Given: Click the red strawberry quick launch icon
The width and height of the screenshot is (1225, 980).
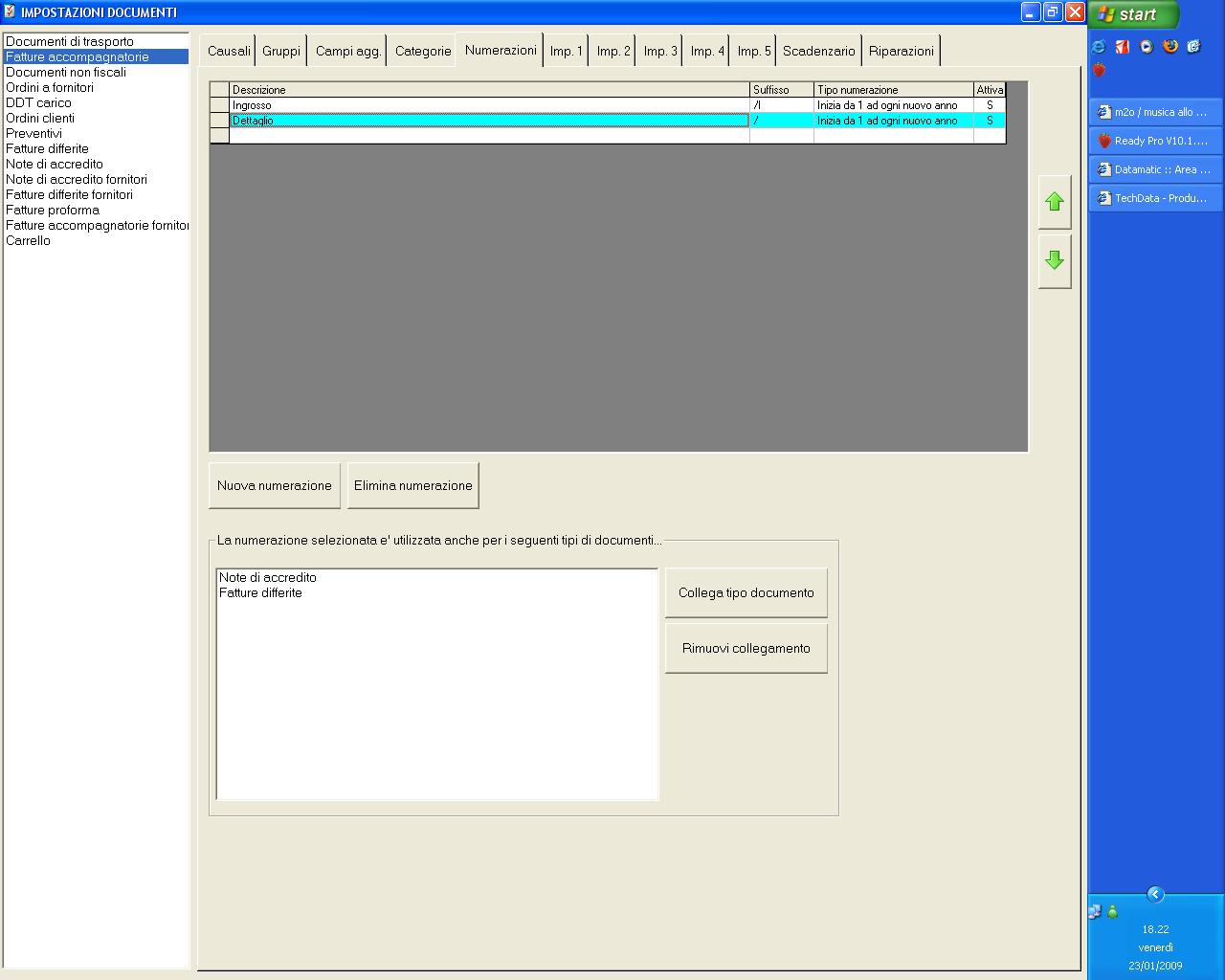Looking at the screenshot, I should coord(1099,70).
